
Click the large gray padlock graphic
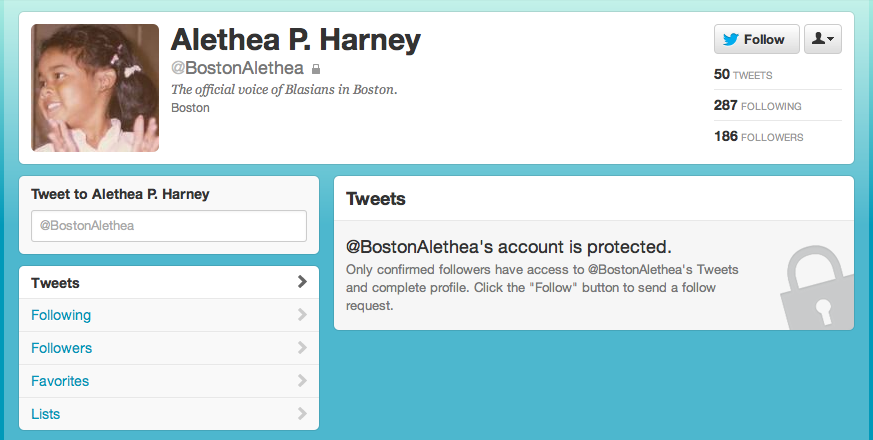coord(817,288)
